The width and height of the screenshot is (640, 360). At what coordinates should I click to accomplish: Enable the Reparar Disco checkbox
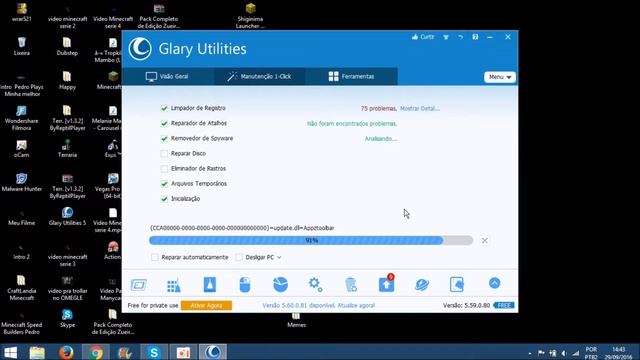tap(164, 153)
